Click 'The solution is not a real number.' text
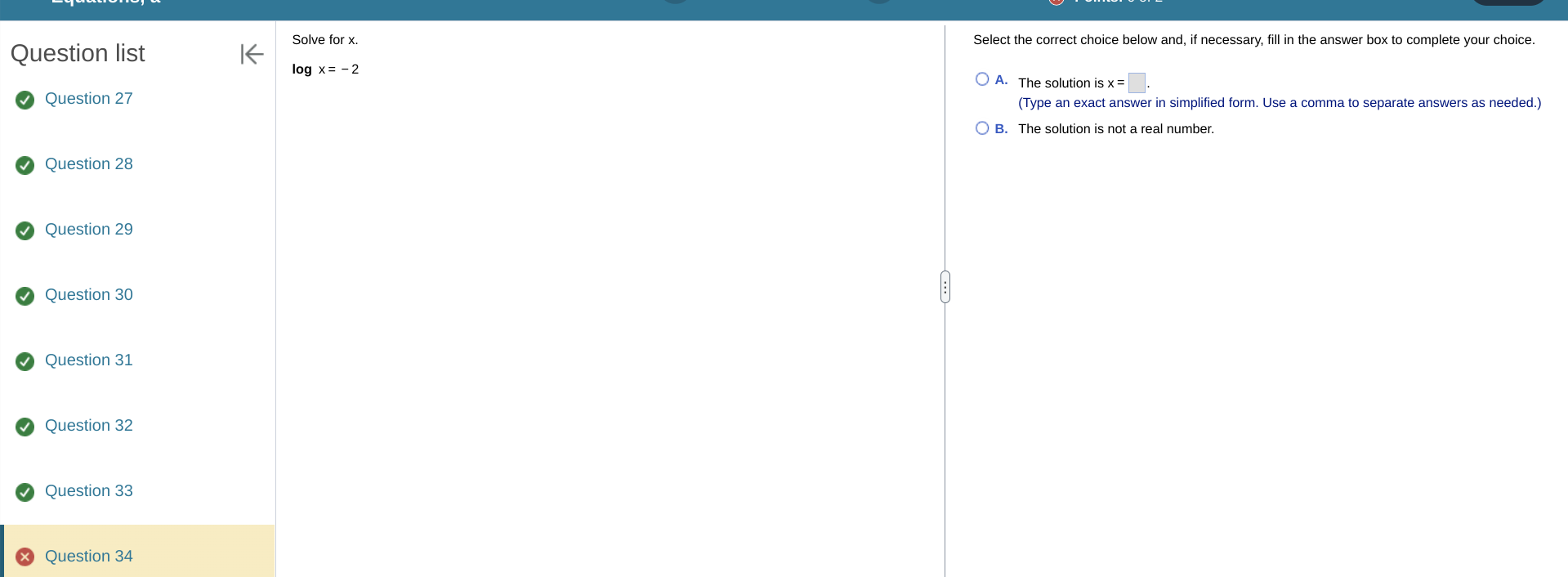The image size is (1568, 577). point(1116,128)
